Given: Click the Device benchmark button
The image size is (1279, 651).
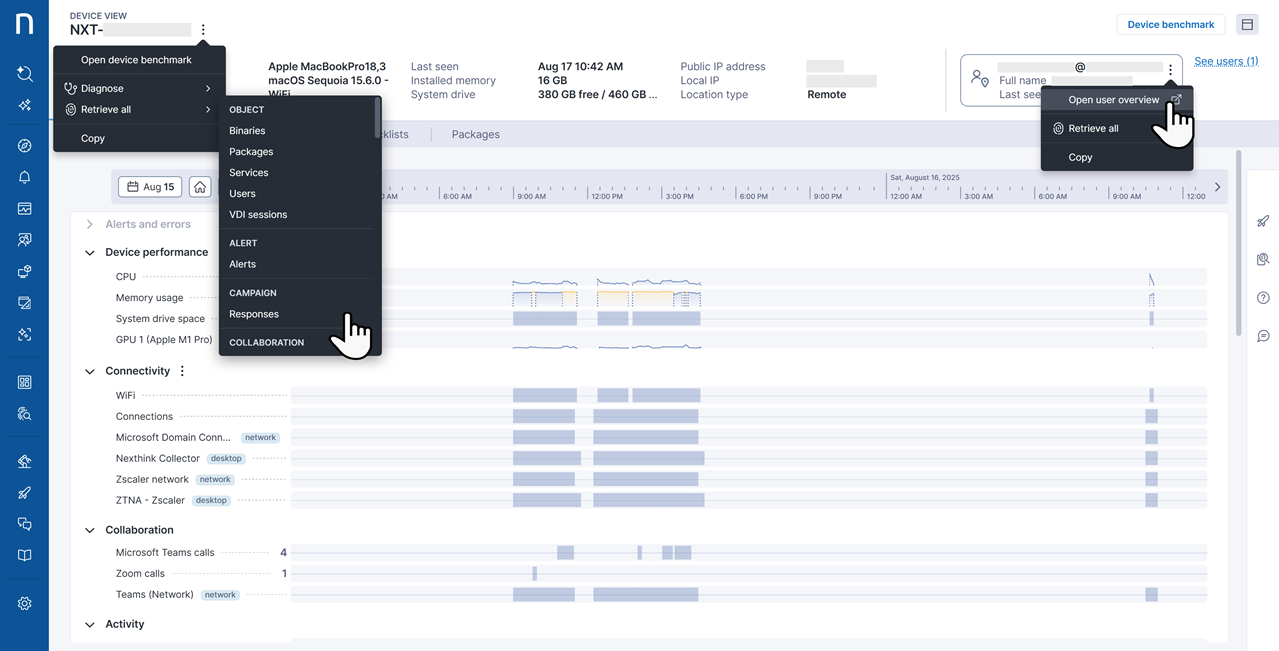Looking at the screenshot, I should coord(1170,25).
